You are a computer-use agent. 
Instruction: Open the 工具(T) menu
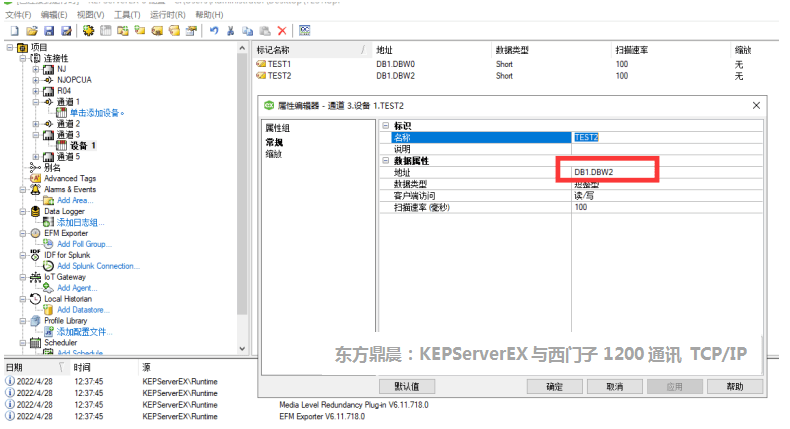[127, 15]
